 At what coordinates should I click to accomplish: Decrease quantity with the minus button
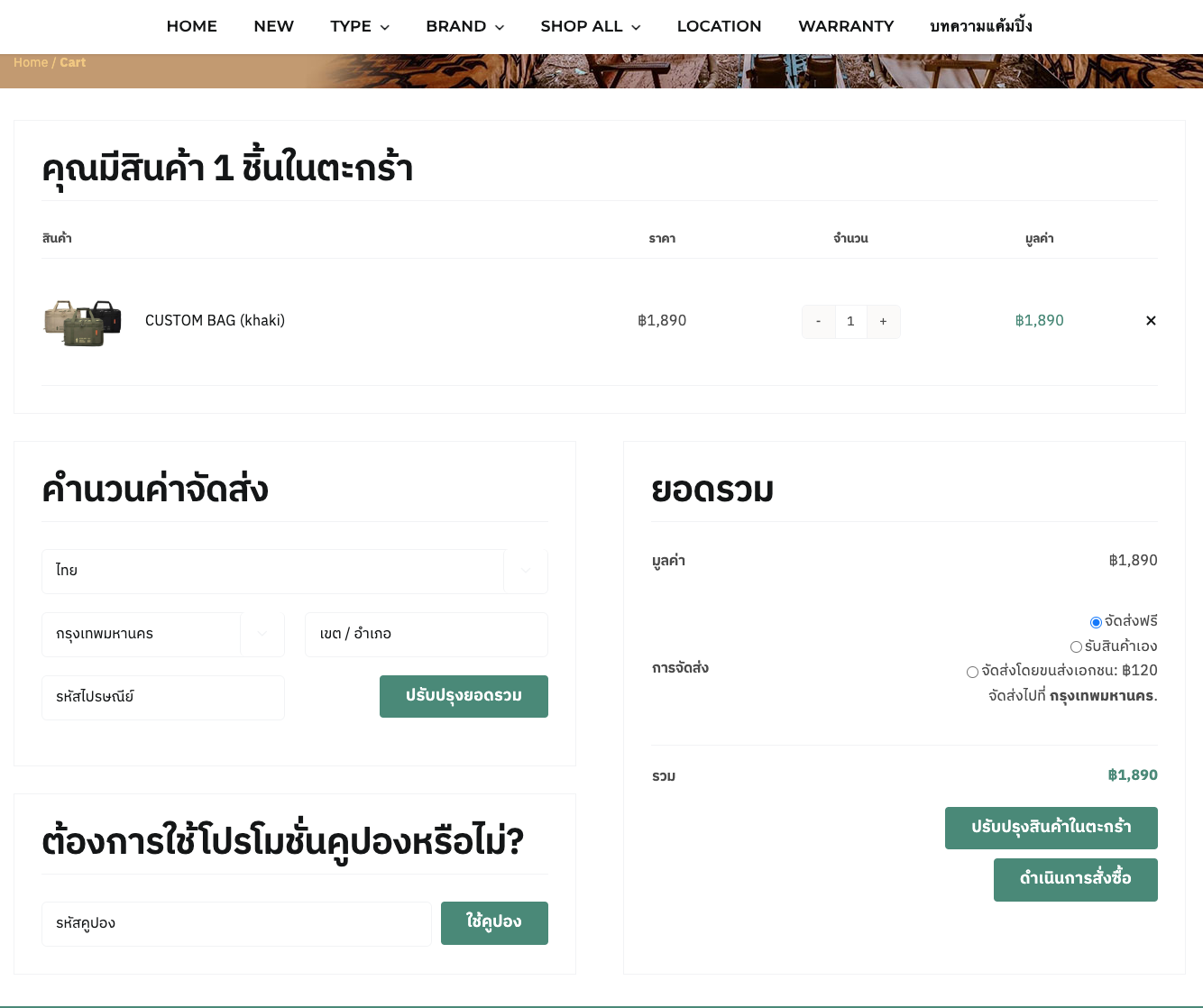click(x=818, y=322)
